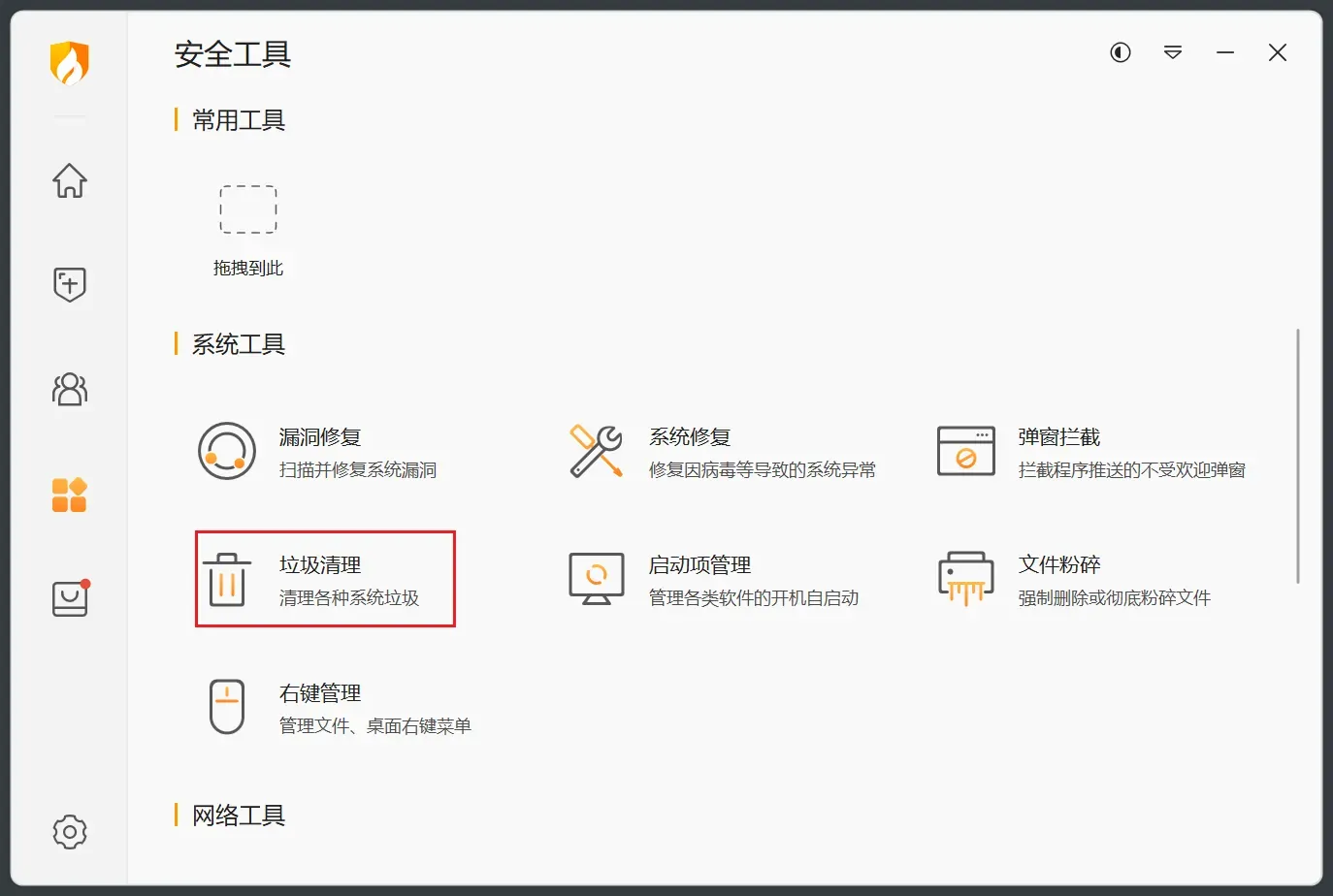Click the vertical scrollbar thumb

click(x=1298, y=456)
